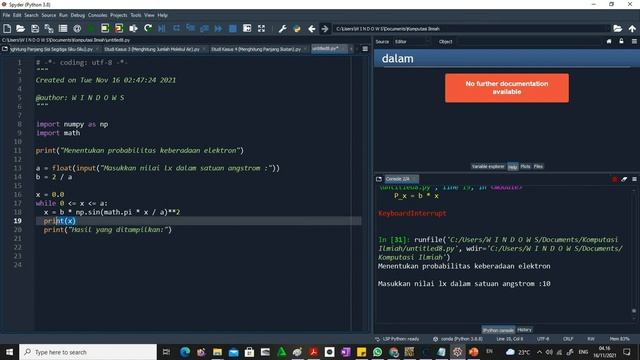The width and height of the screenshot is (640, 360).
Task: Clear console with eraser icon
Action: pyautogui.click(x=624, y=179)
